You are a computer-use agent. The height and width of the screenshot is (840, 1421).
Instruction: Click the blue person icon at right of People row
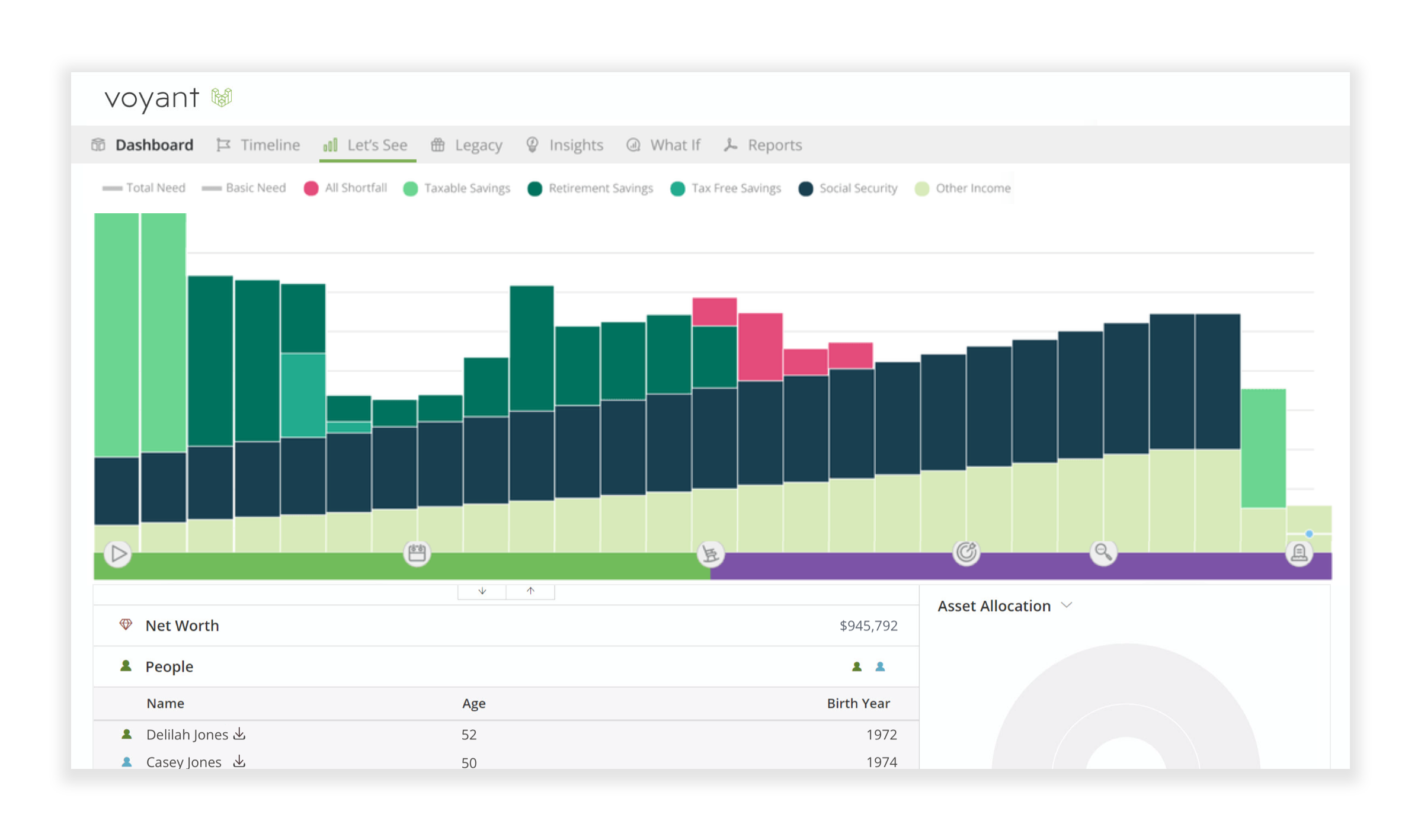pos(880,666)
